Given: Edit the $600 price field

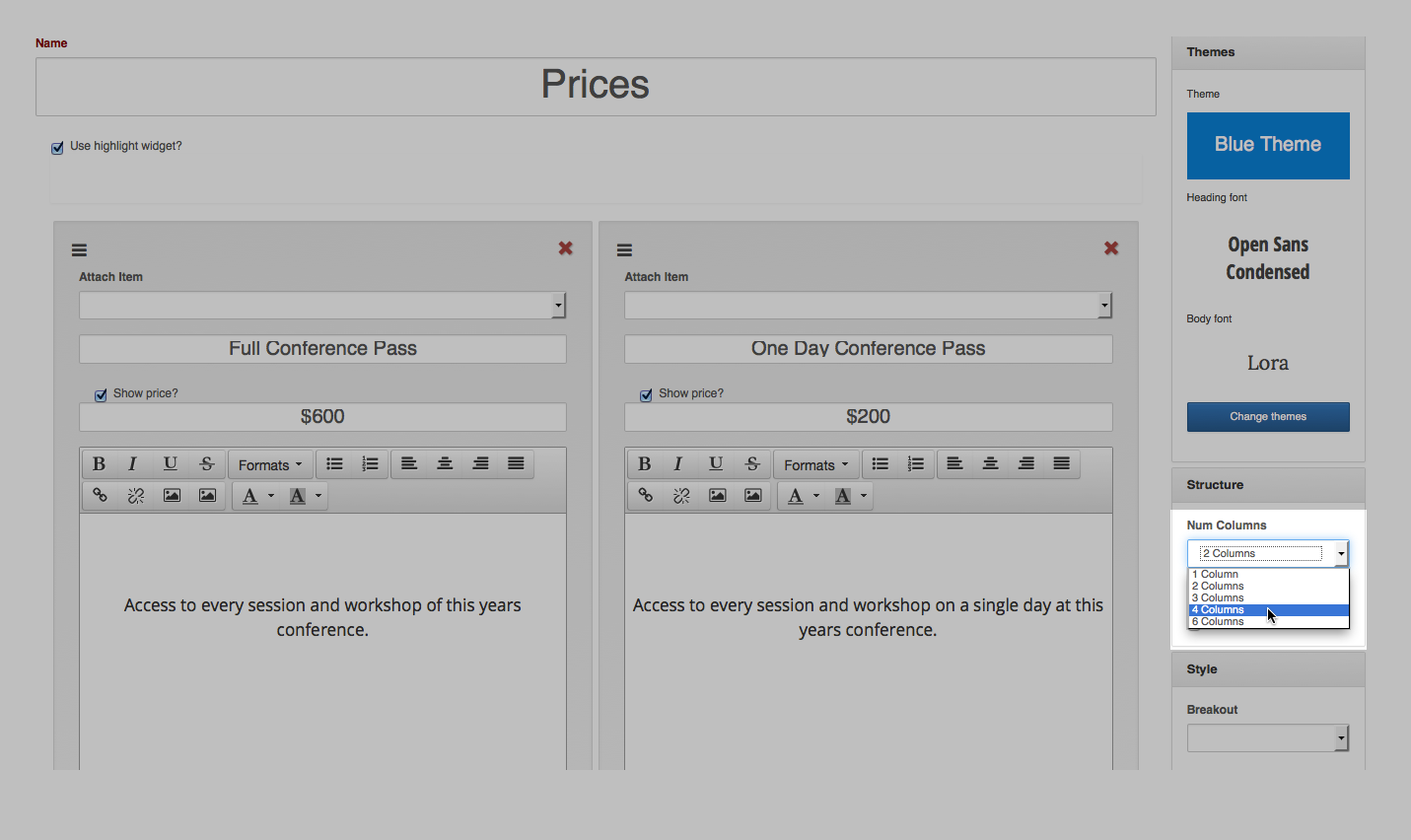Looking at the screenshot, I should point(322,417).
